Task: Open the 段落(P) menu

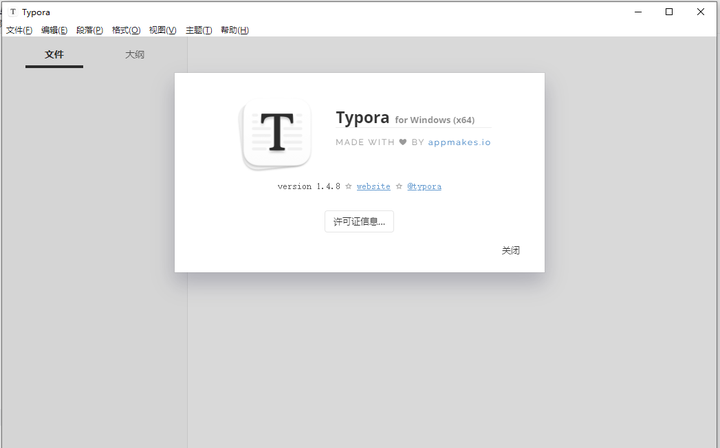Action: [x=90, y=30]
